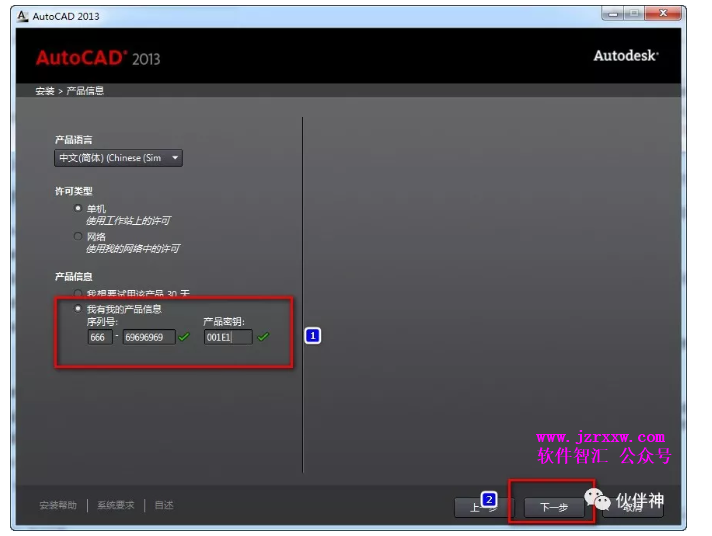
Task: Click the 序列号 label
Action: click(102, 322)
